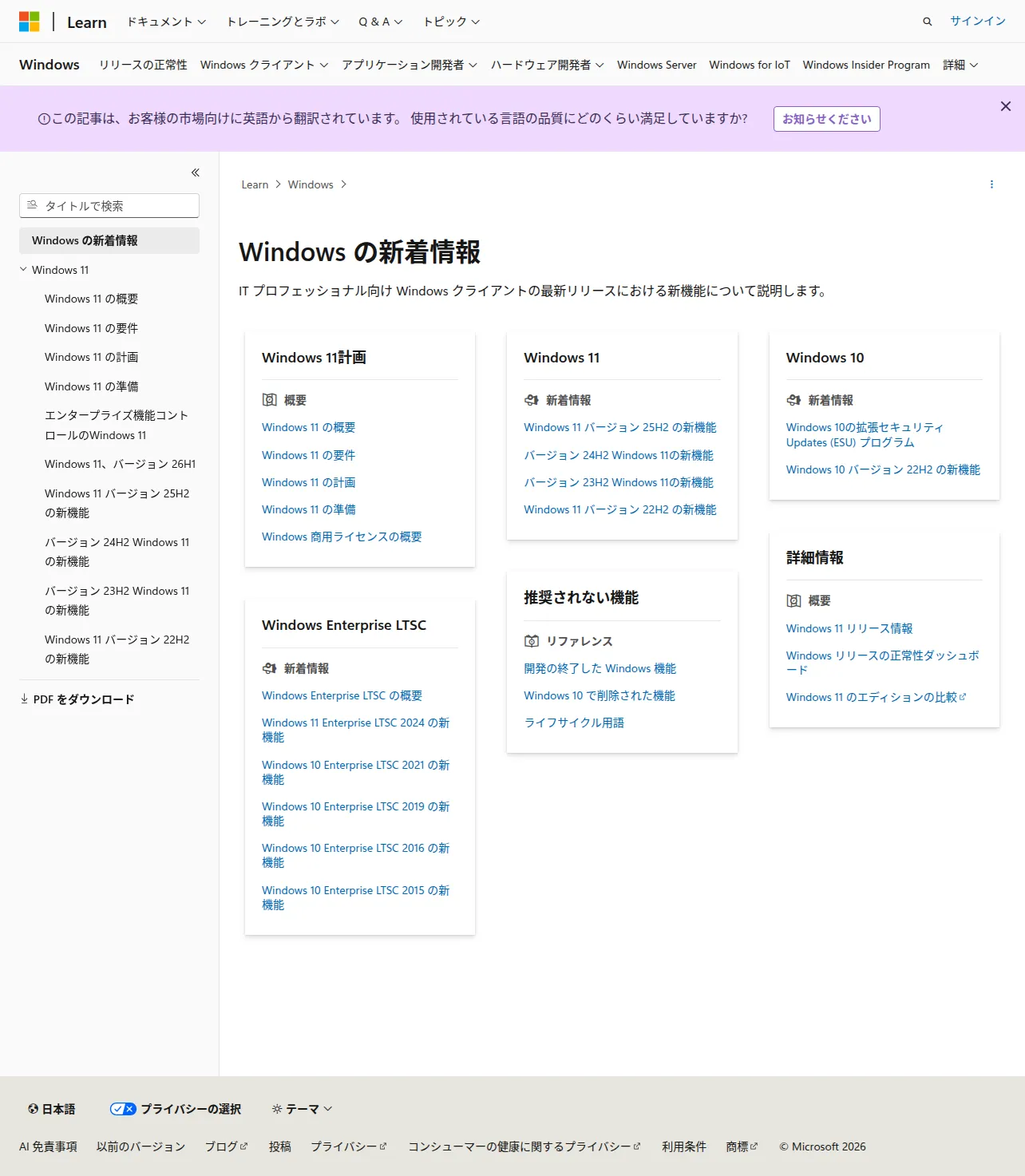Expand the Q & A menu
Image resolution: width=1025 pixels, height=1176 pixels.
(x=381, y=22)
